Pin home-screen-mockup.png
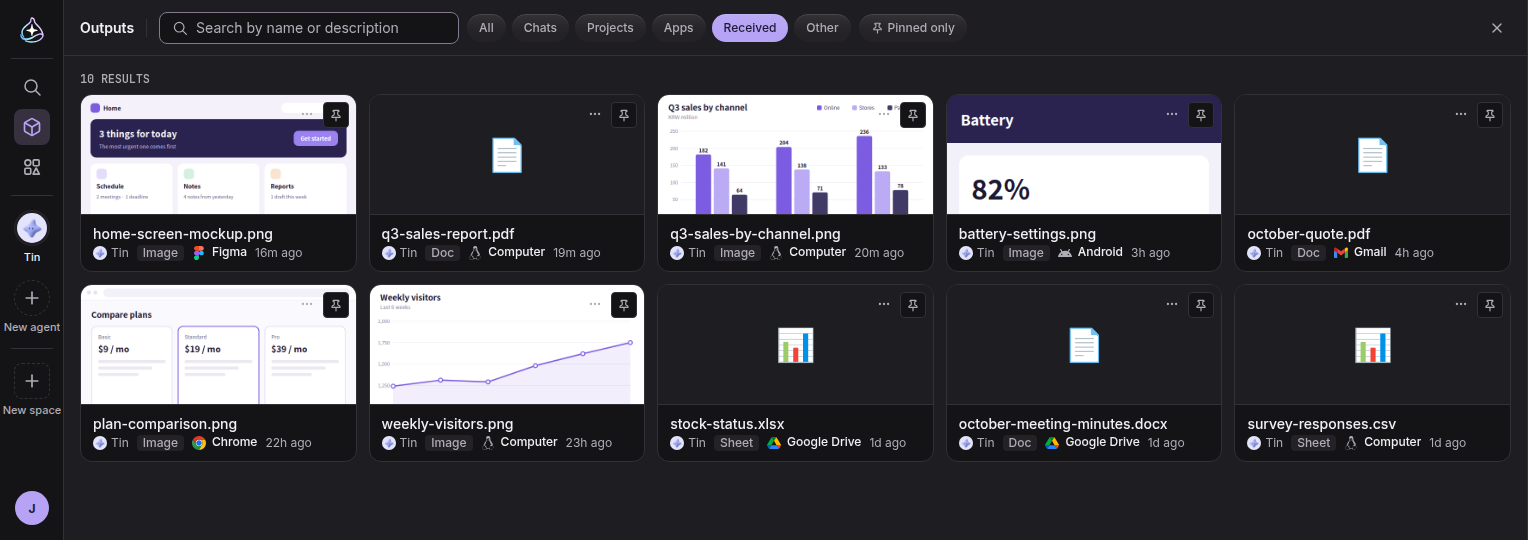 [336, 115]
